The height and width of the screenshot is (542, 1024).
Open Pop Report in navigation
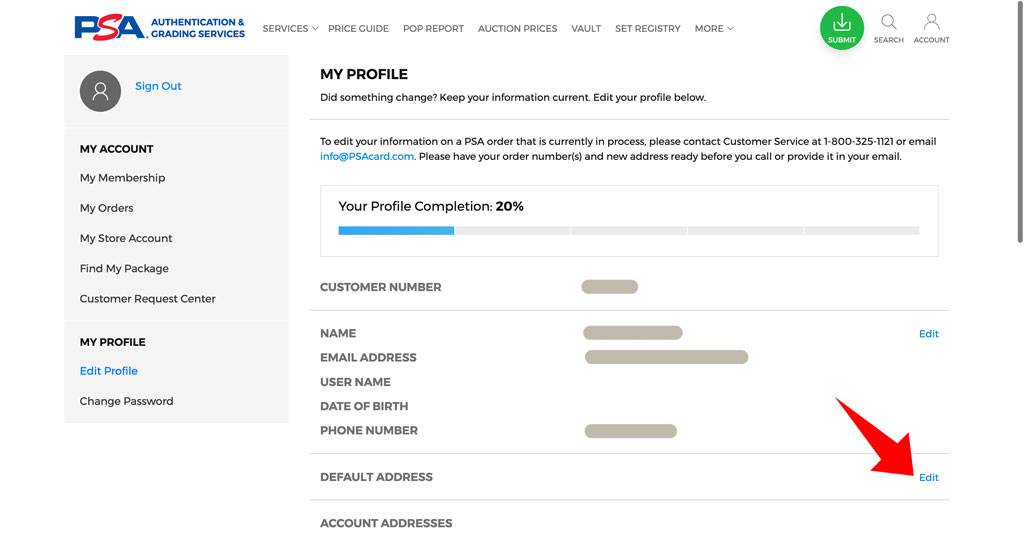pos(433,29)
